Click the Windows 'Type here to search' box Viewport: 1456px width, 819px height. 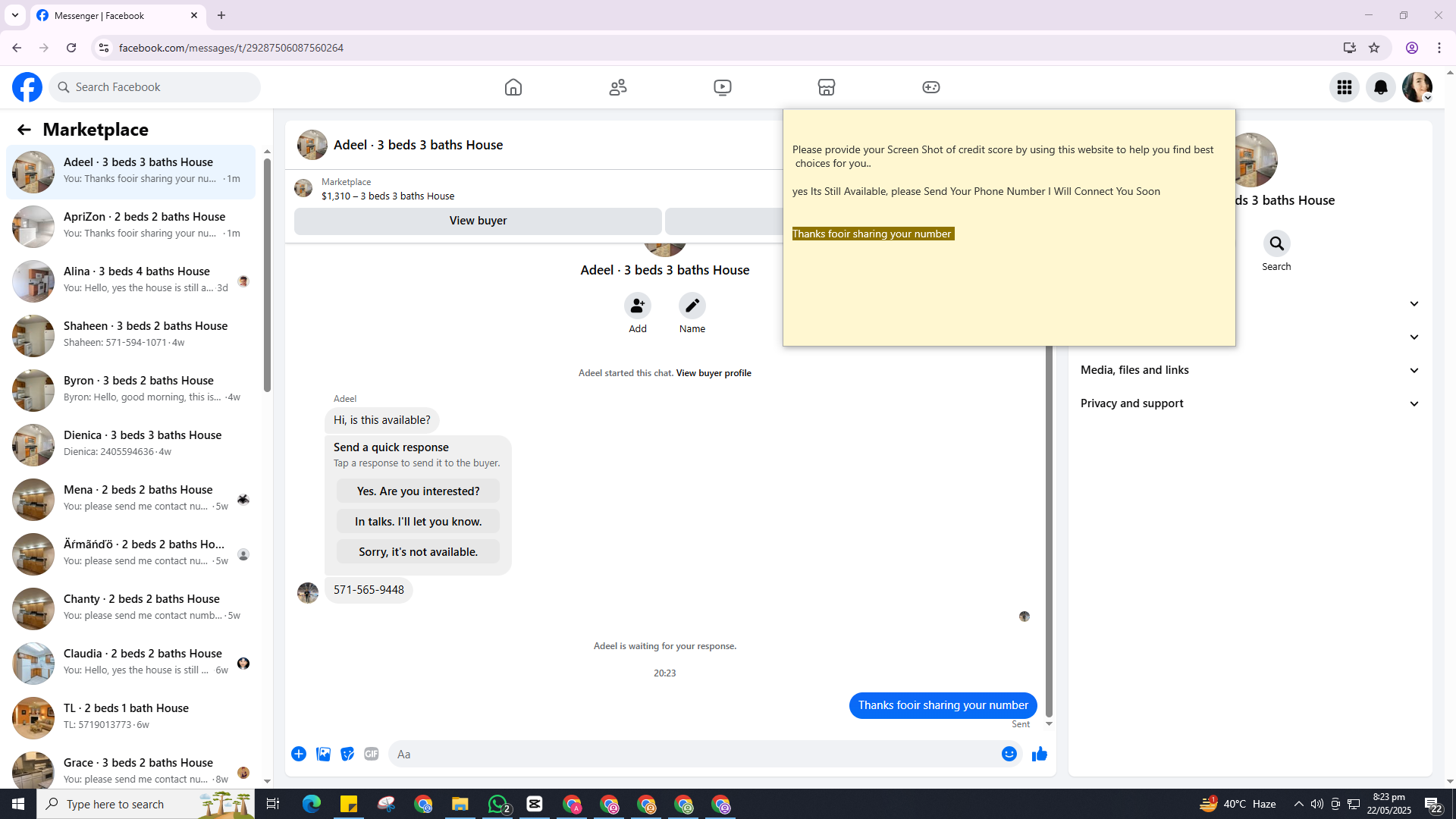click(x=146, y=804)
